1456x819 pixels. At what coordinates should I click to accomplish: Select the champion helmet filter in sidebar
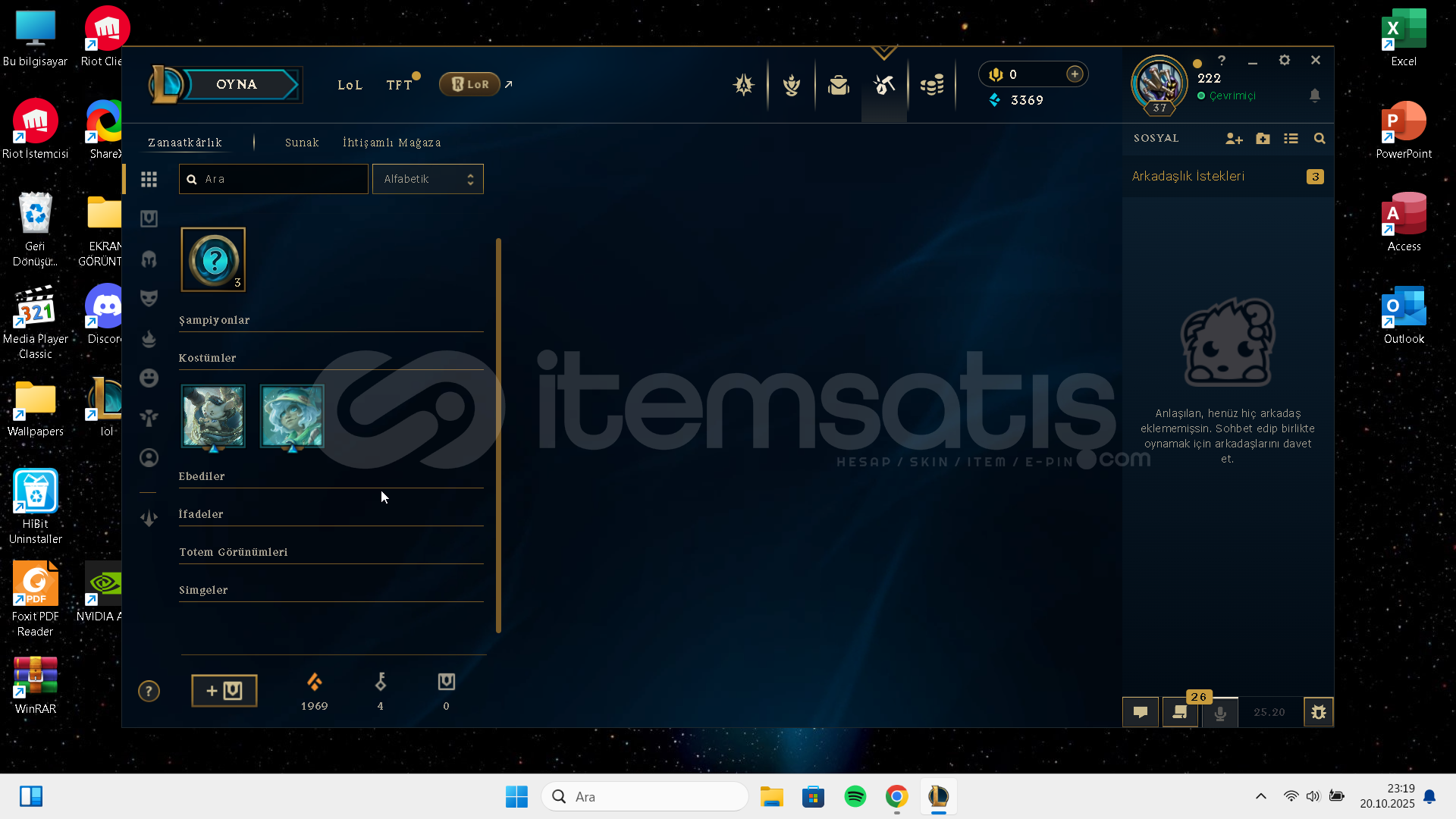coord(149,259)
